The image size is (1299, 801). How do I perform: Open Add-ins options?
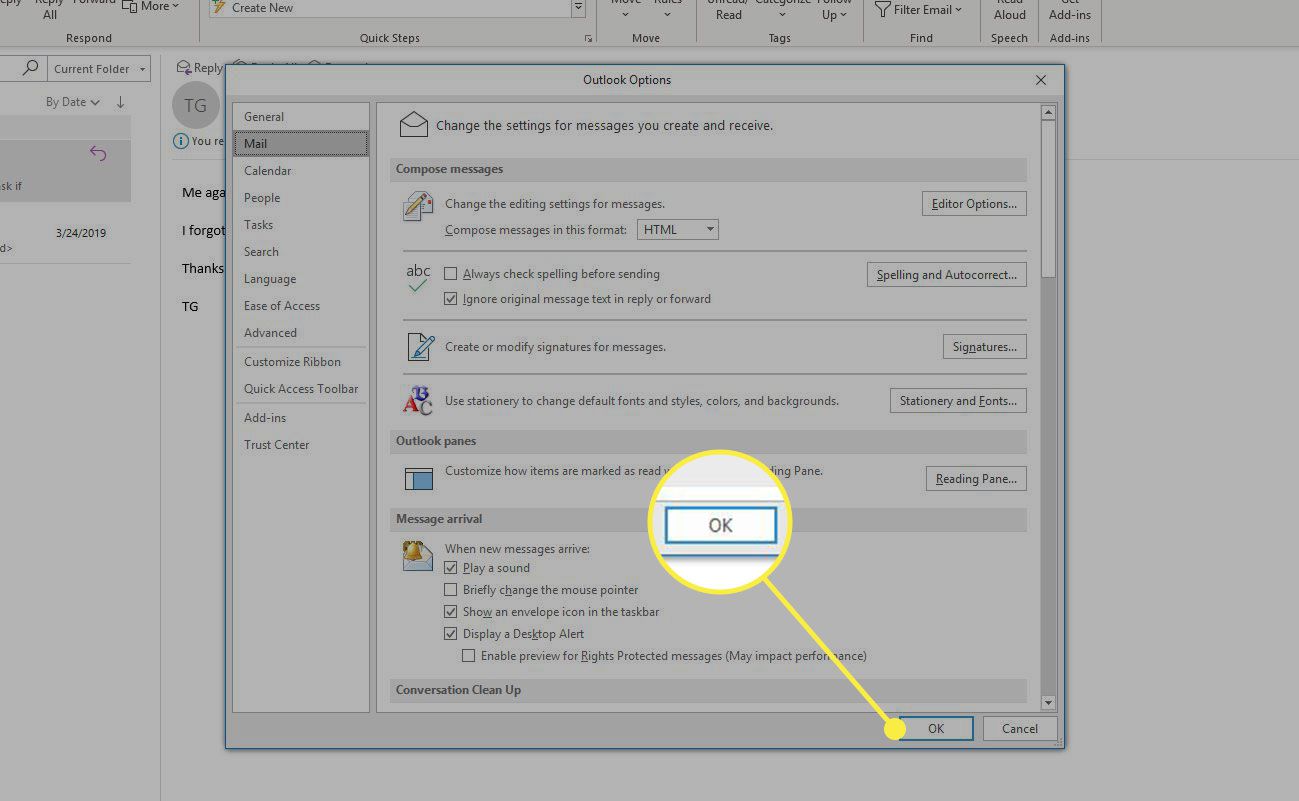click(300, 418)
